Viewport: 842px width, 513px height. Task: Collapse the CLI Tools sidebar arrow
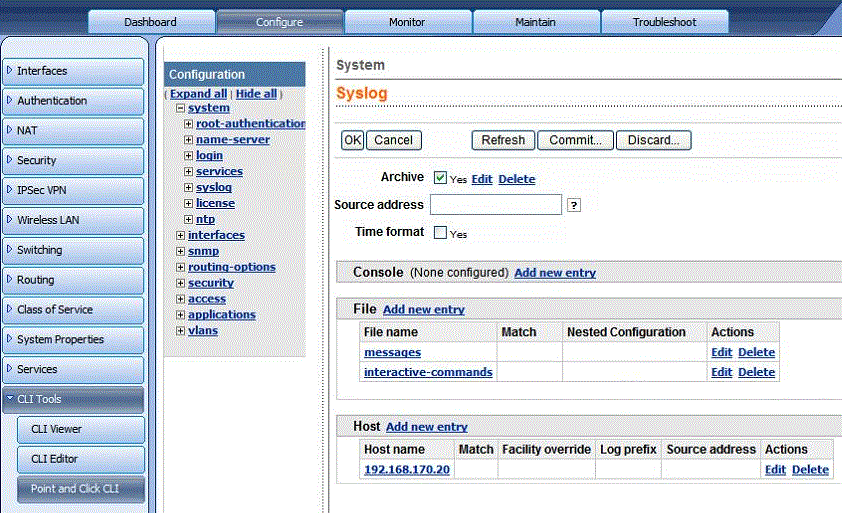10,399
